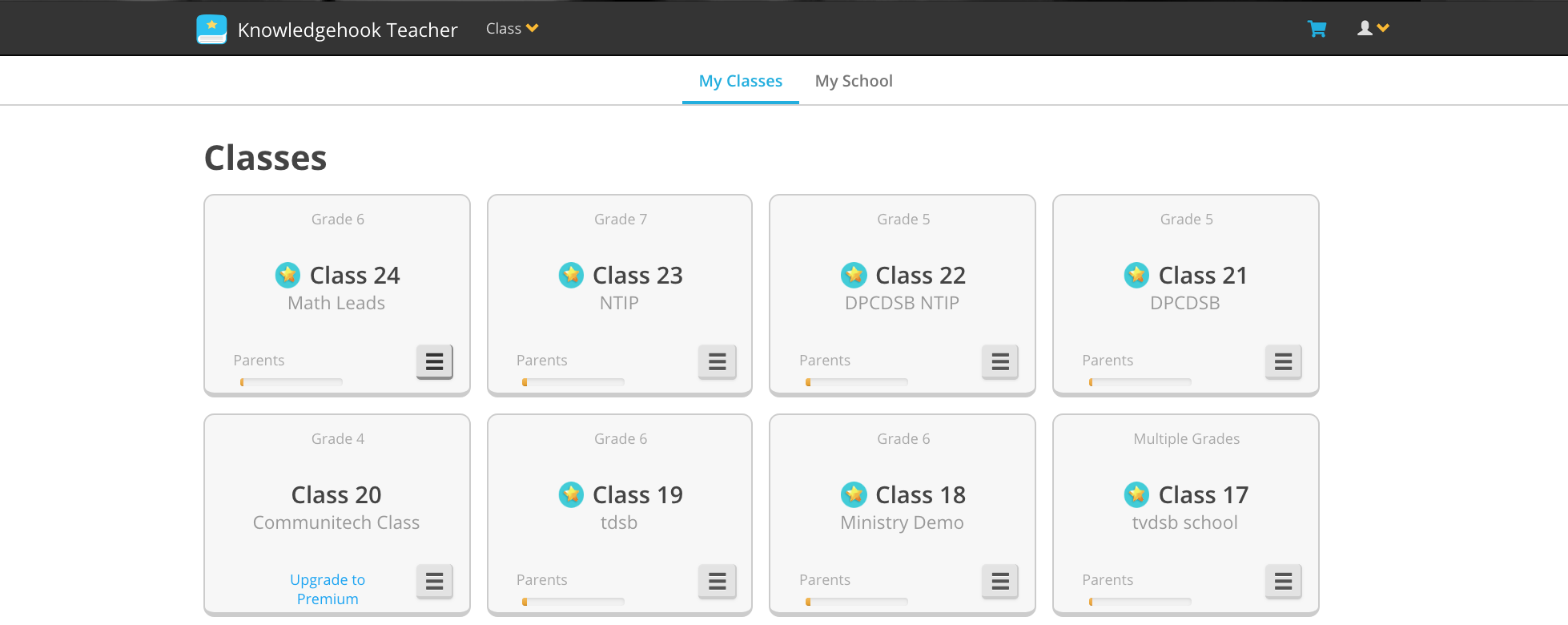Open the hamburger menu on Class 19

click(718, 581)
